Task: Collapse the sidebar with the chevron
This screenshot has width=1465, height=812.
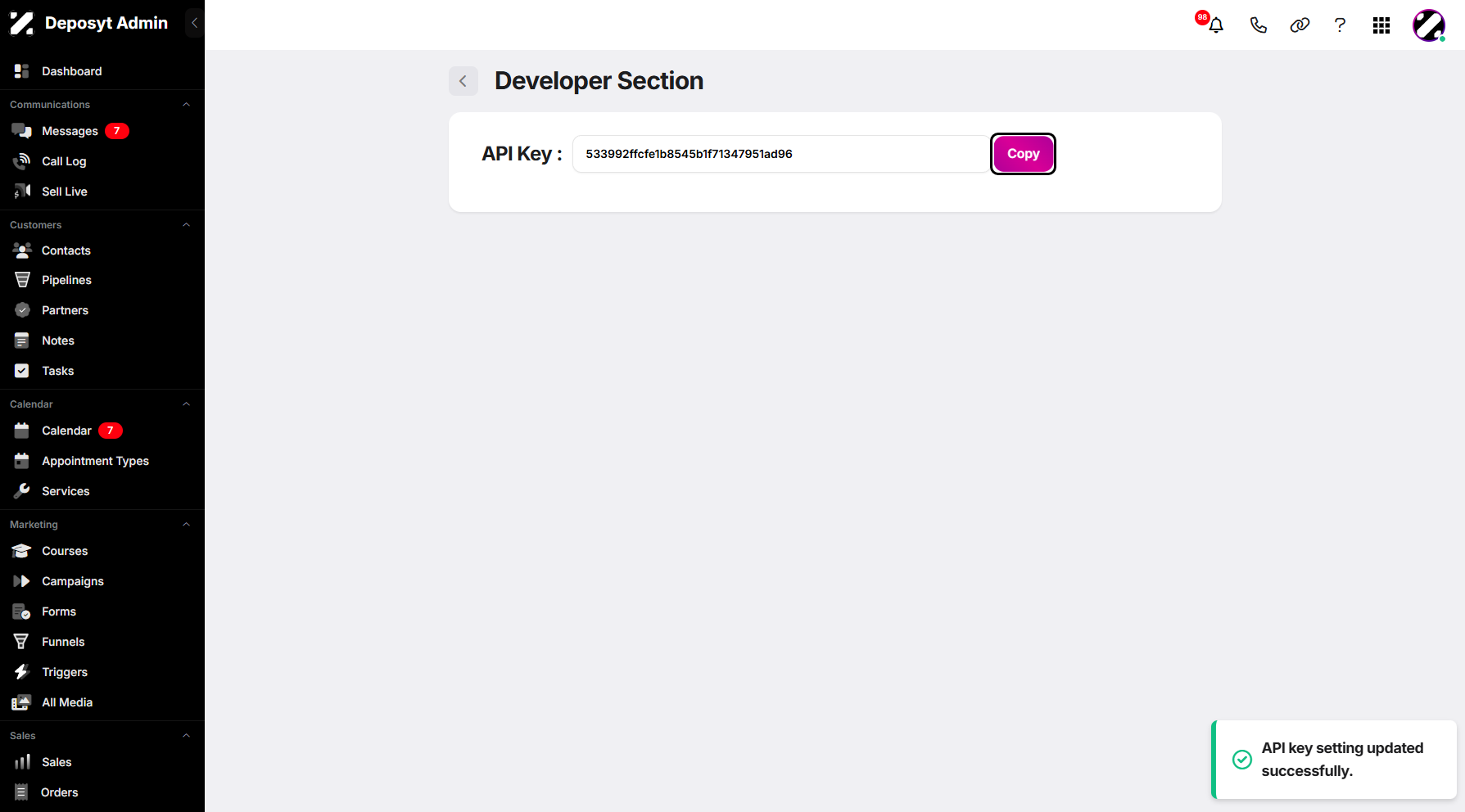Action: (194, 23)
